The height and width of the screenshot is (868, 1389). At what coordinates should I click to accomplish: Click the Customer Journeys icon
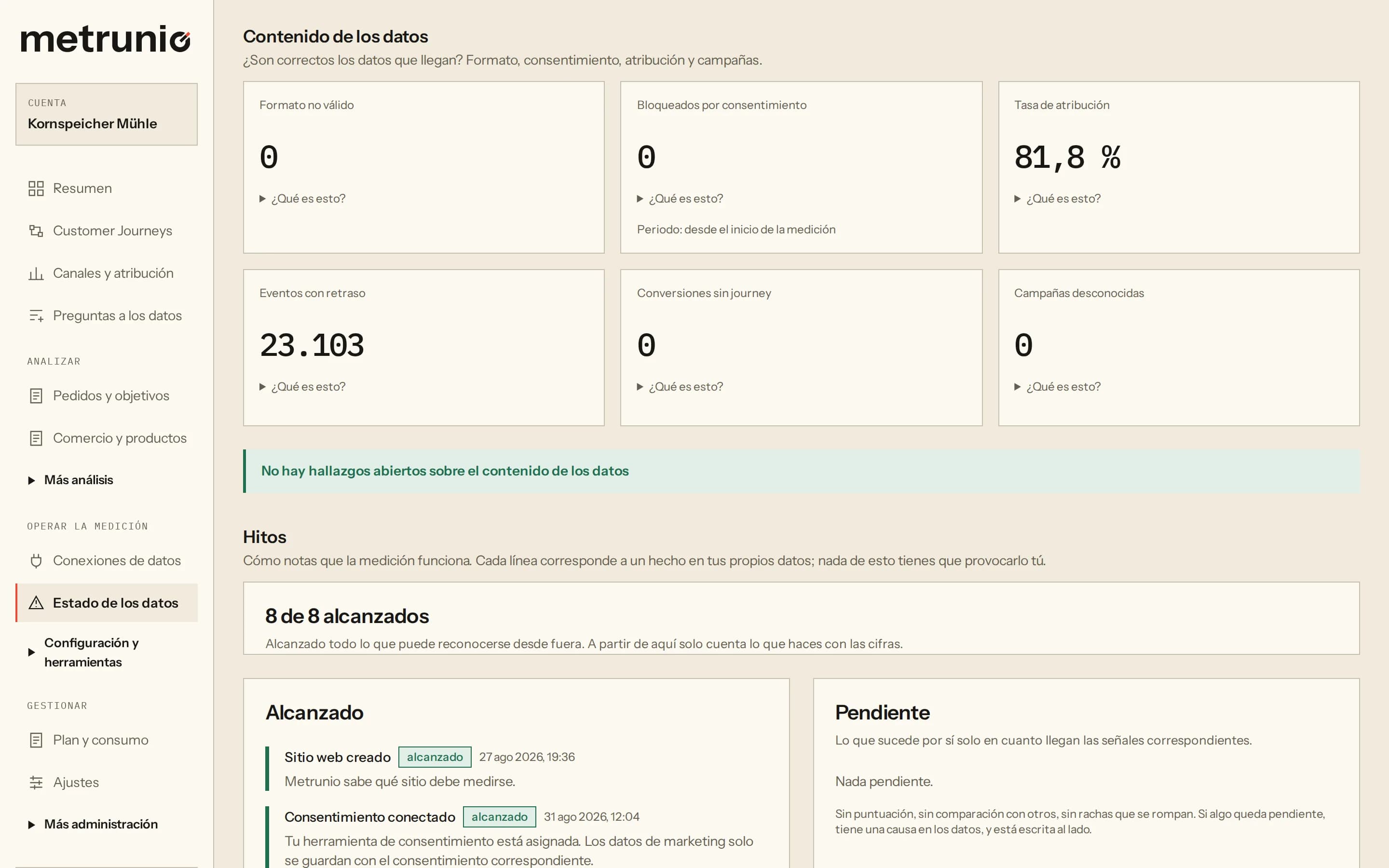36,231
